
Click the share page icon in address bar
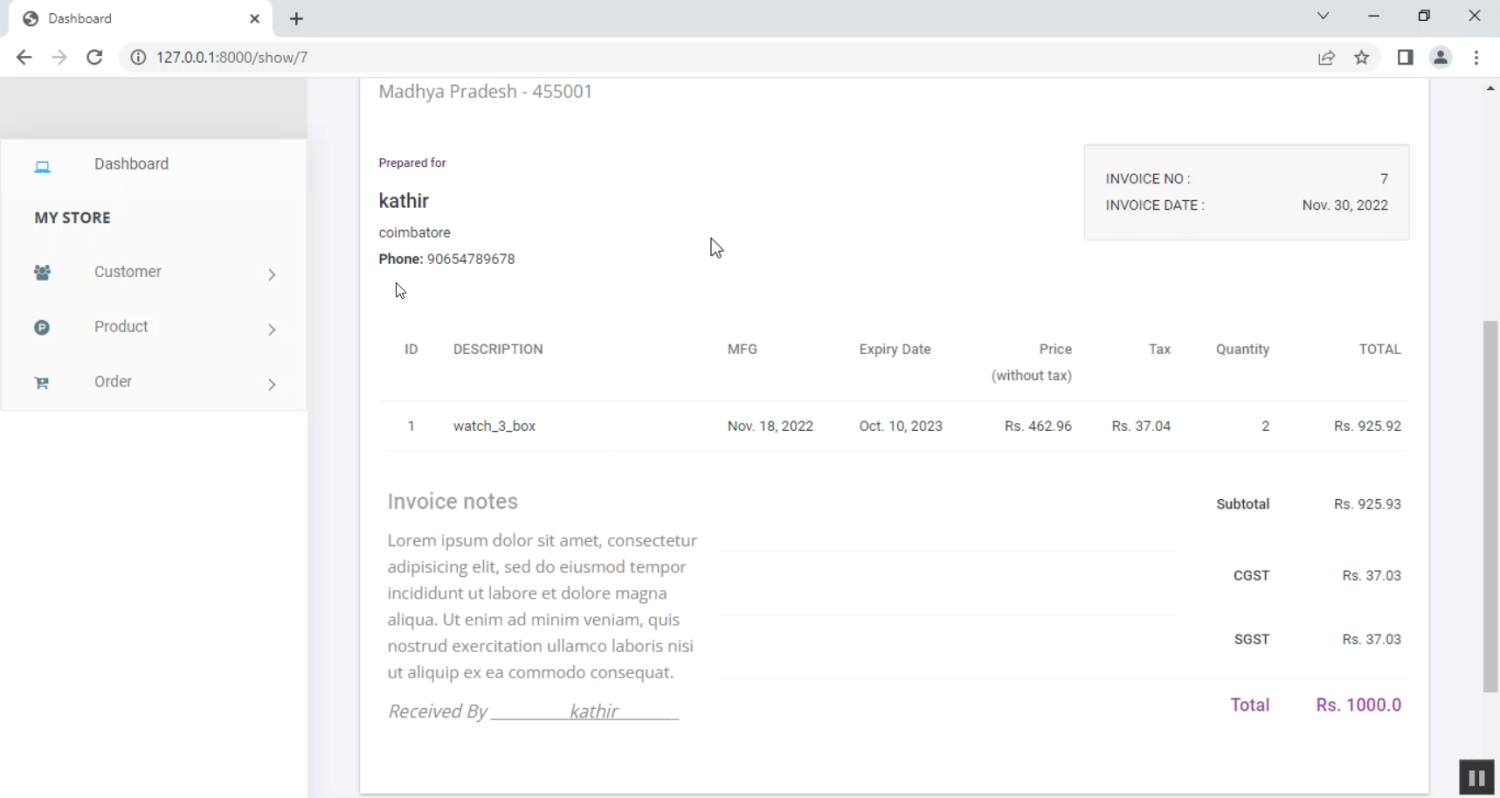click(x=1326, y=58)
